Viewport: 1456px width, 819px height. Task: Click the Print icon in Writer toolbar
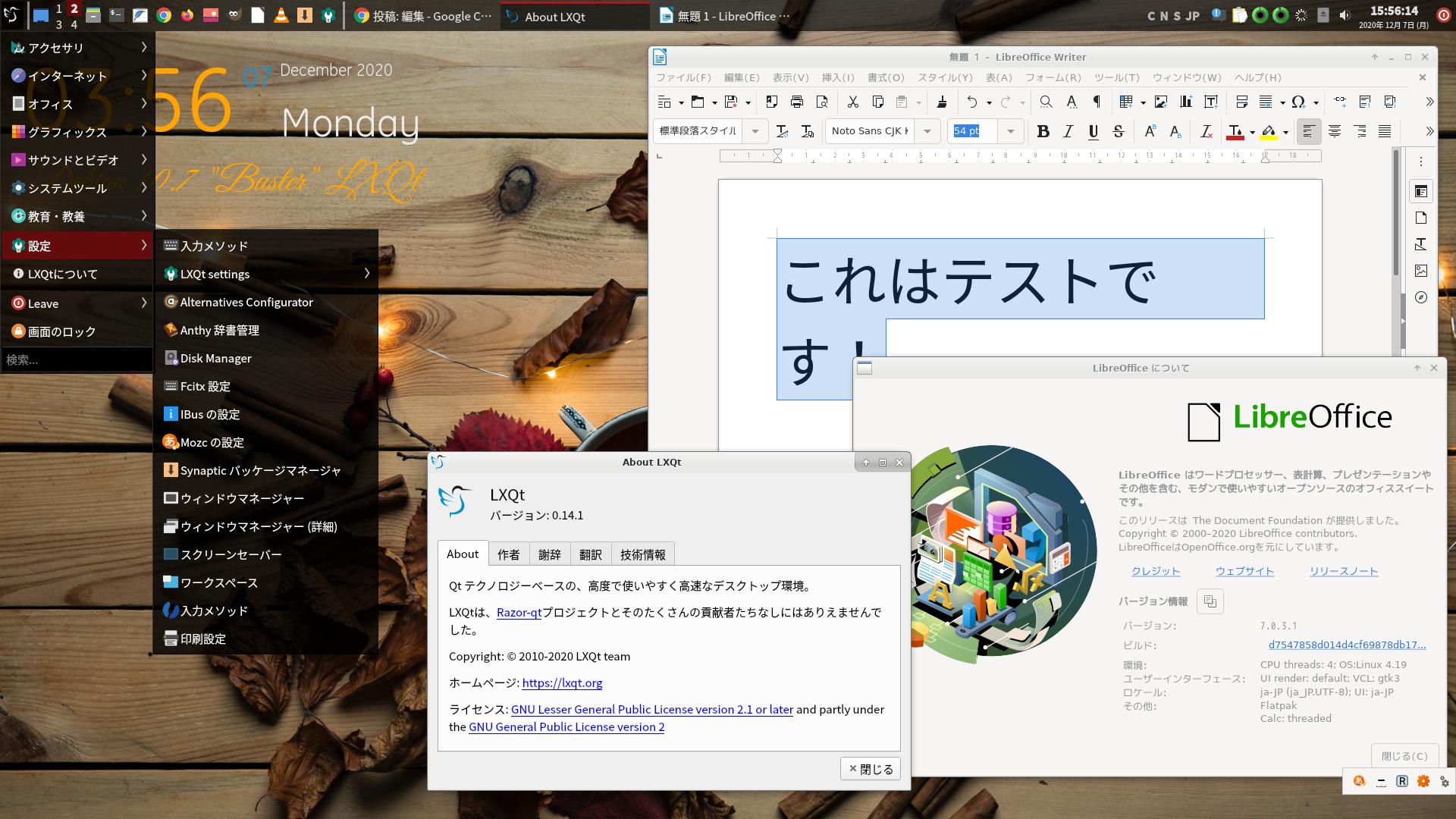point(796,102)
